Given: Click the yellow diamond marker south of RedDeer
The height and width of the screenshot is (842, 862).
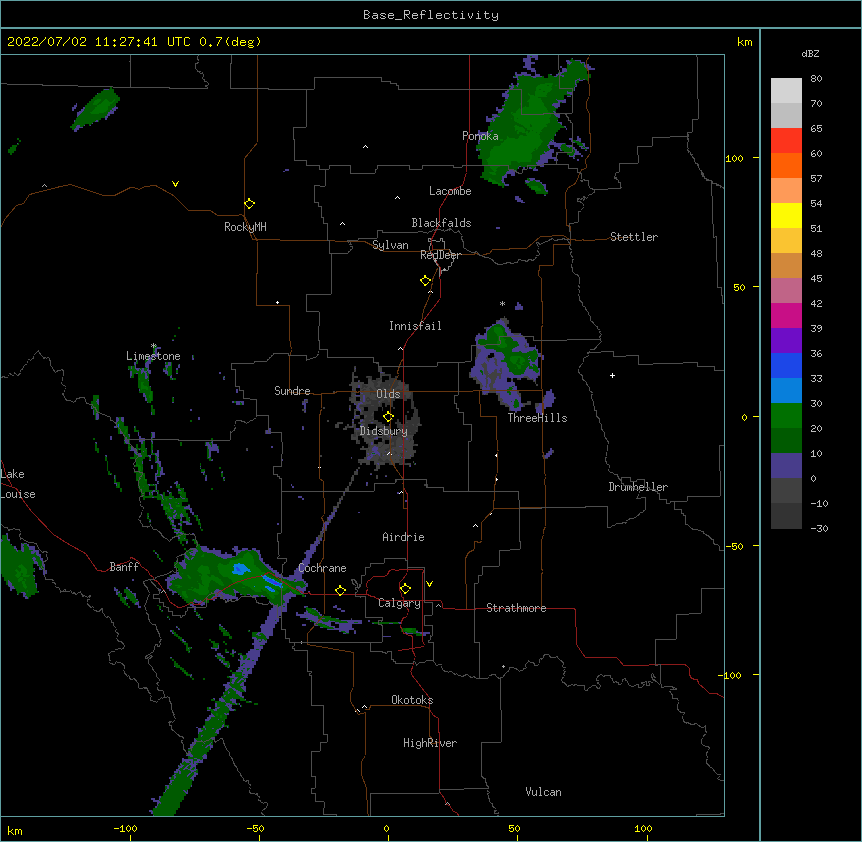Looking at the screenshot, I should click(x=426, y=281).
